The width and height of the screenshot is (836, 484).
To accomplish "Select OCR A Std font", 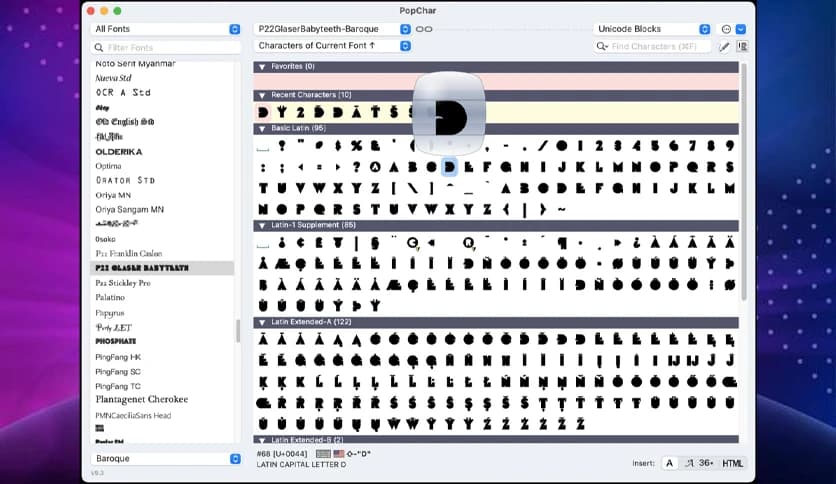I will 123,93.
